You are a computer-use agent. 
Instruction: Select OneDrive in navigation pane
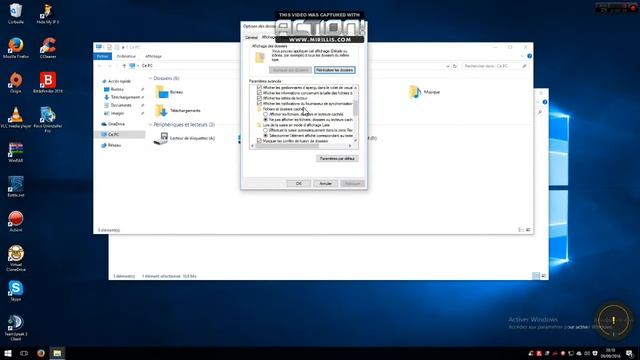click(116, 124)
